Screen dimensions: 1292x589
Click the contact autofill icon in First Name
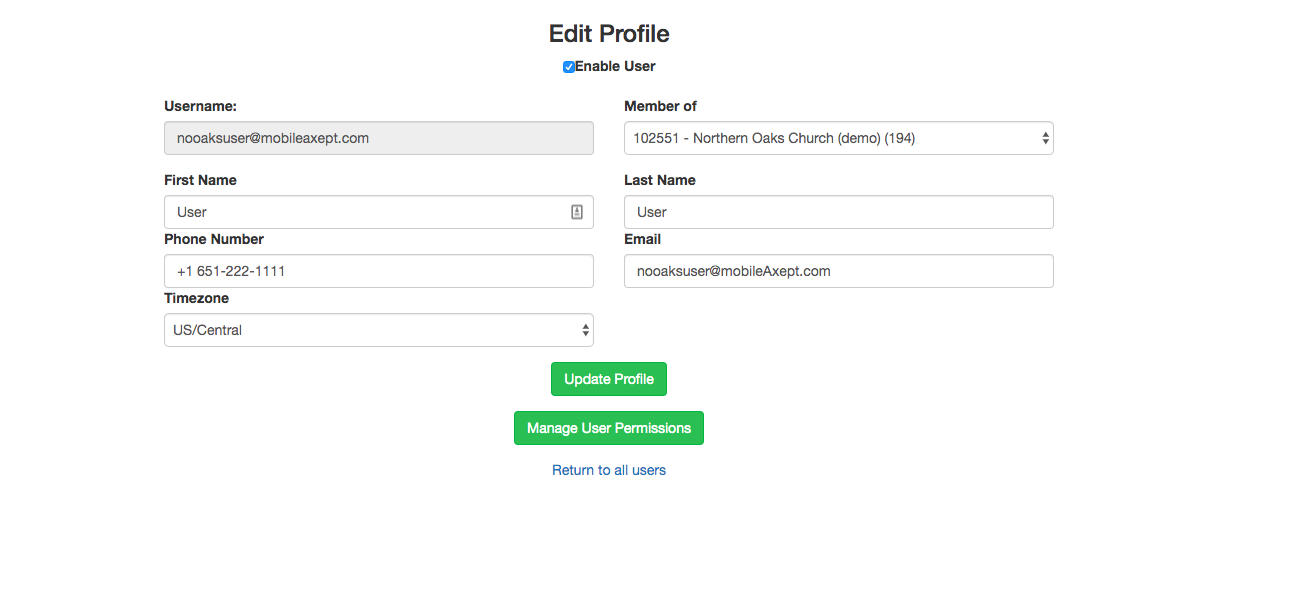[577, 212]
